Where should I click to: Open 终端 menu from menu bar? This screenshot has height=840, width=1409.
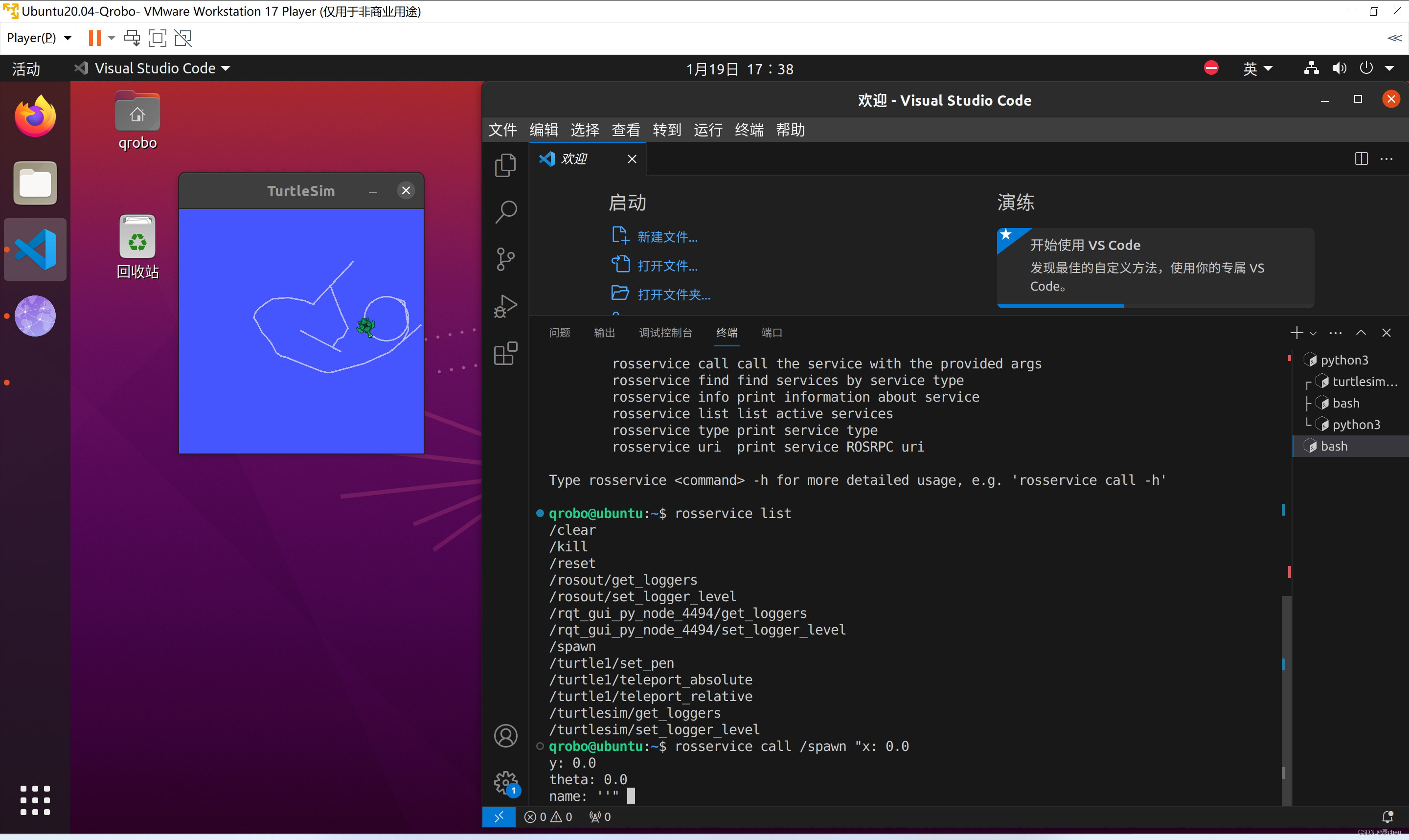(751, 129)
